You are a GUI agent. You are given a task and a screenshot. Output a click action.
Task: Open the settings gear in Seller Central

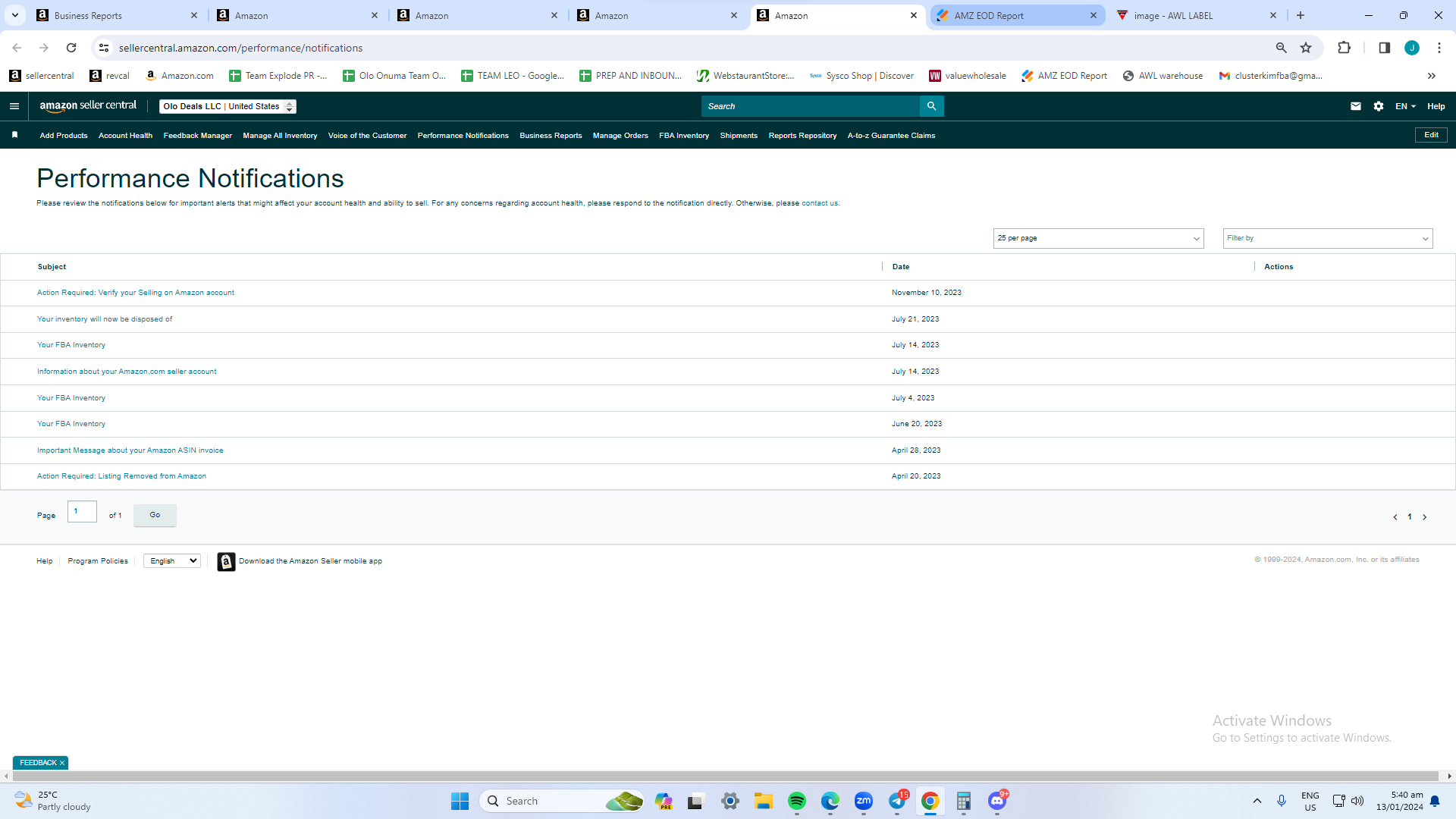click(1379, 106)
